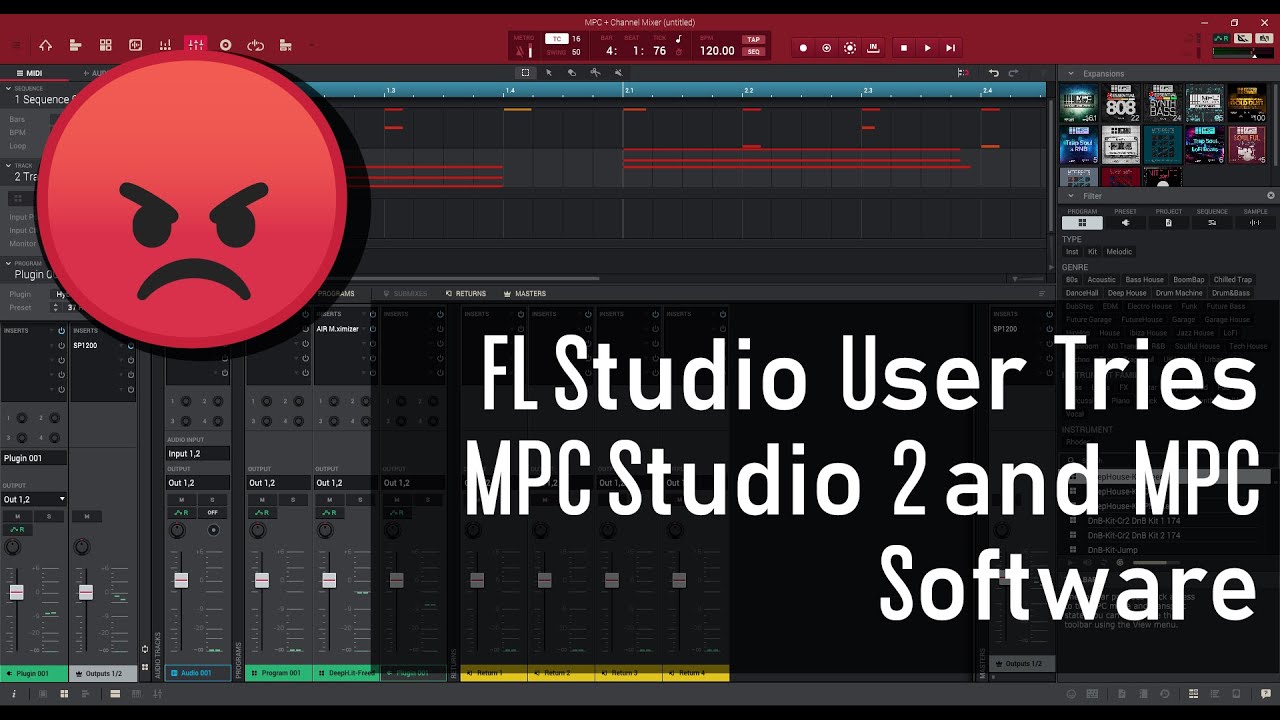The image size is (1280, 720).
Task: Click the TAP tempo button
Action: coord(753,40)
